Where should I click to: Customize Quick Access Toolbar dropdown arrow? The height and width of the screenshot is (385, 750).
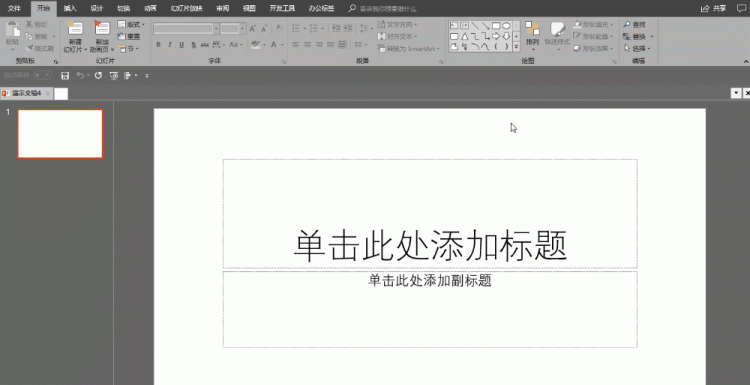tap(147, 76)
